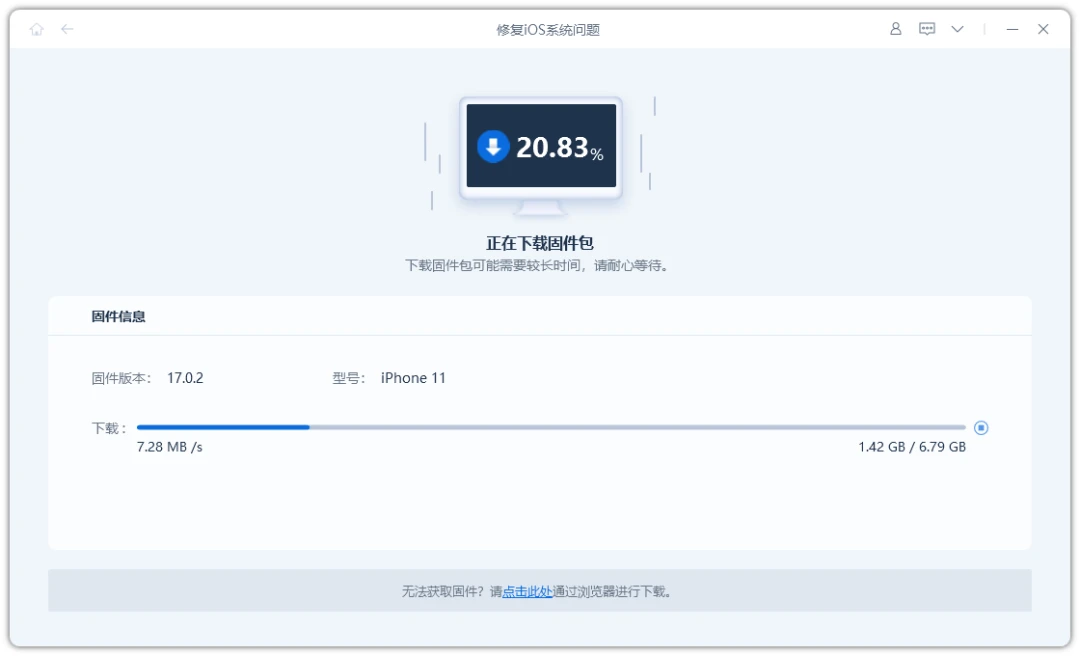The height and width of the screenshot is (656, 1080).
Task: Minimize the repair window
Action: pyautogui.click(x=1012, y=29)
